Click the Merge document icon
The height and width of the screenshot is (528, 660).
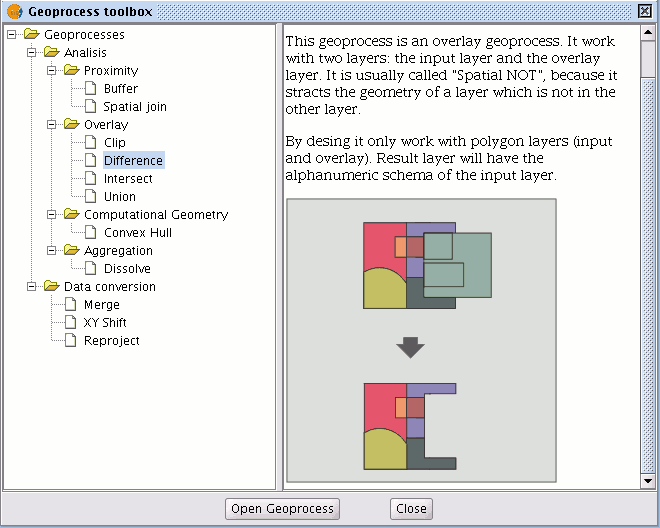(71, 304)
